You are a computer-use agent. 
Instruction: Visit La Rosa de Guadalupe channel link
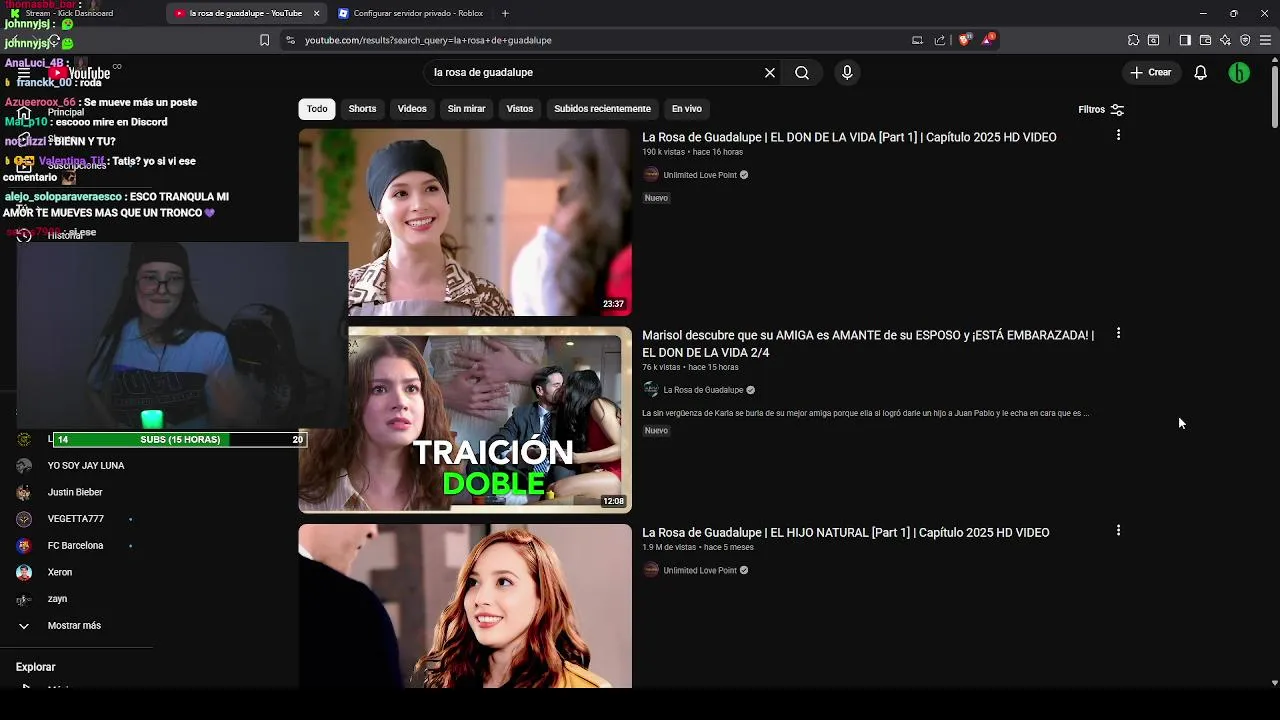point(703,390)
